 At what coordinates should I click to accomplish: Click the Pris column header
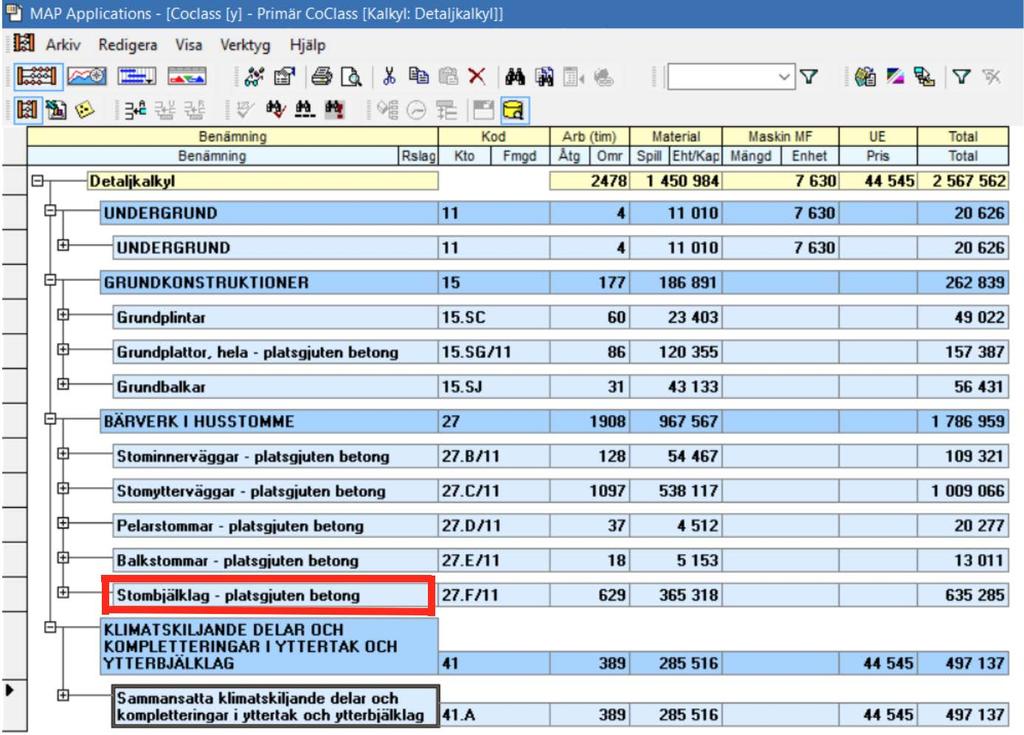pos(878,155)
